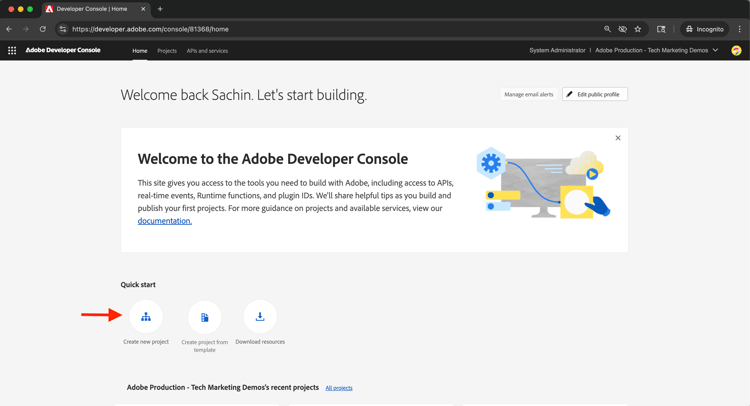750x406 pixels.
Task: Open a new browser tab
Action: (x=160, y=9)
